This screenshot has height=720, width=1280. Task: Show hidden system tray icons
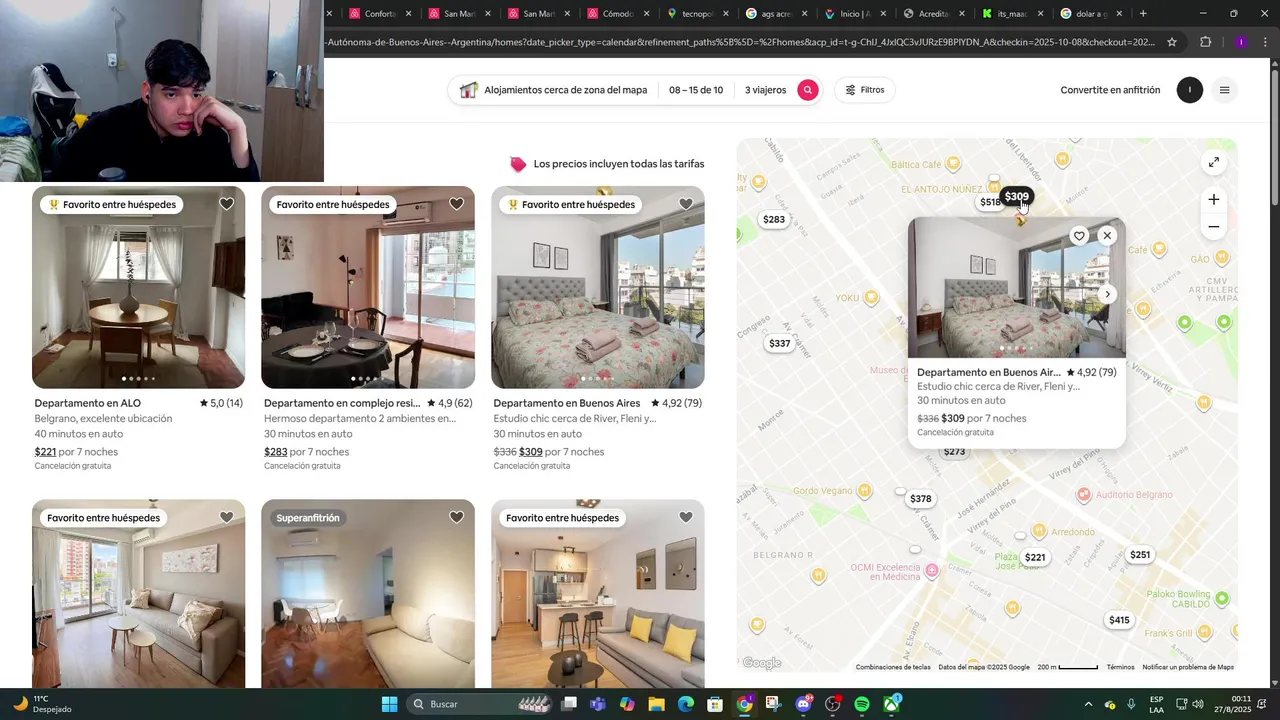pos(1088,704)
